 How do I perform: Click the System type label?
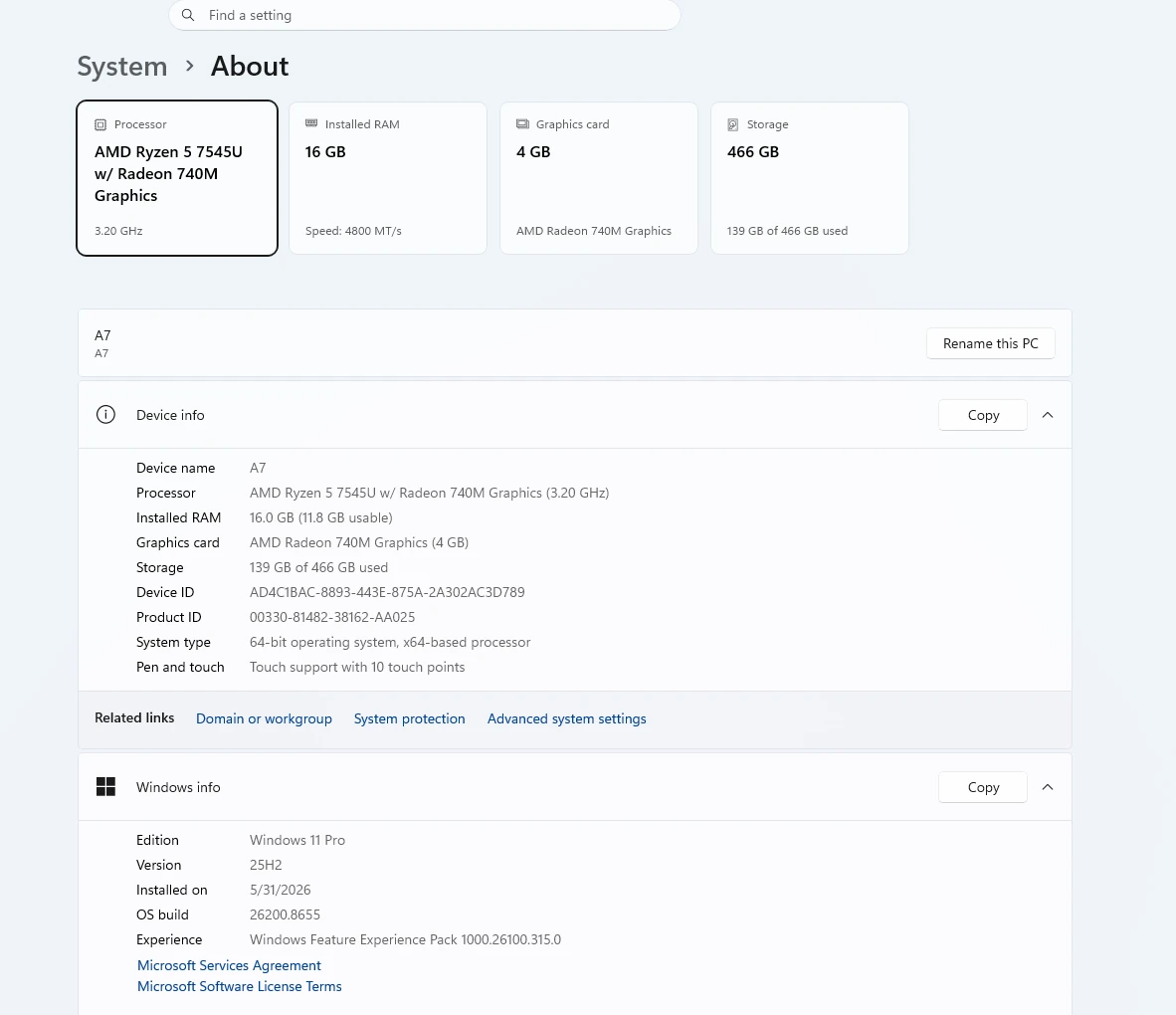[x=173, y=642]
